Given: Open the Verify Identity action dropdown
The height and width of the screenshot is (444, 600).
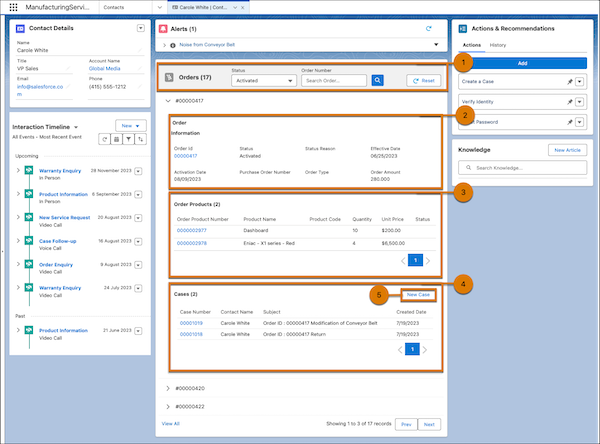Looking at the screenshot, I should coord(579,102).
